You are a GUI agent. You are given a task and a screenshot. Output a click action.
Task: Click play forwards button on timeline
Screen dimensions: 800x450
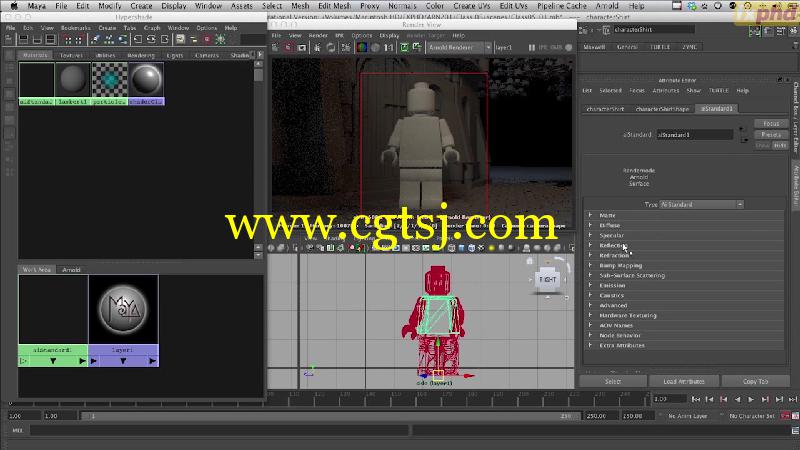[x=751, y=399]
